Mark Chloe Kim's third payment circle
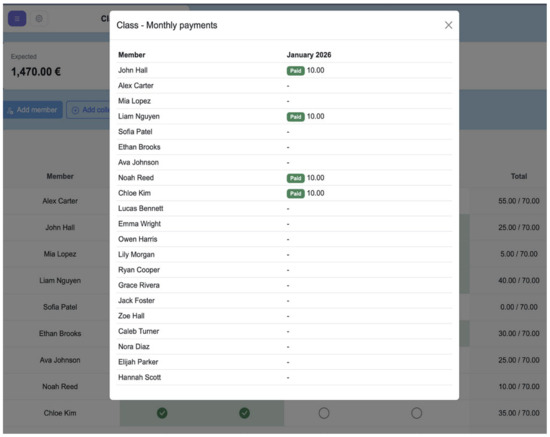This screenshot has width=550, height=437. click(324, 413)
